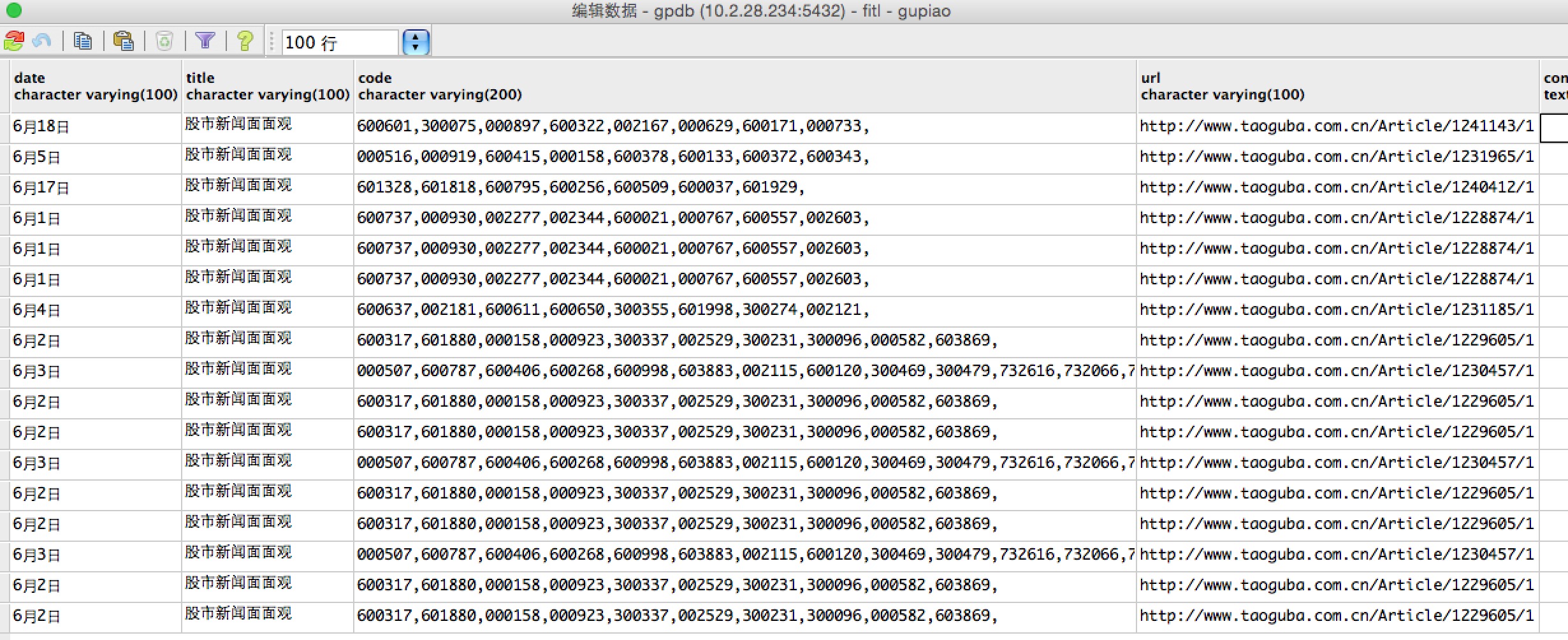
Task: Click the highlighted empty cell in 6月18日 row
Action: pos(1554,127)
